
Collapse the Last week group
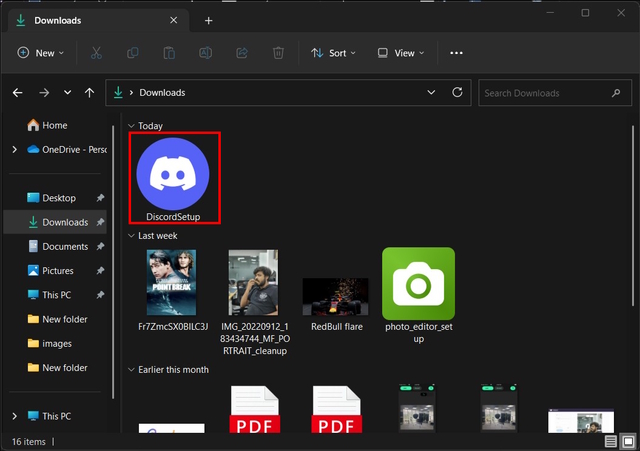[131, 235]
